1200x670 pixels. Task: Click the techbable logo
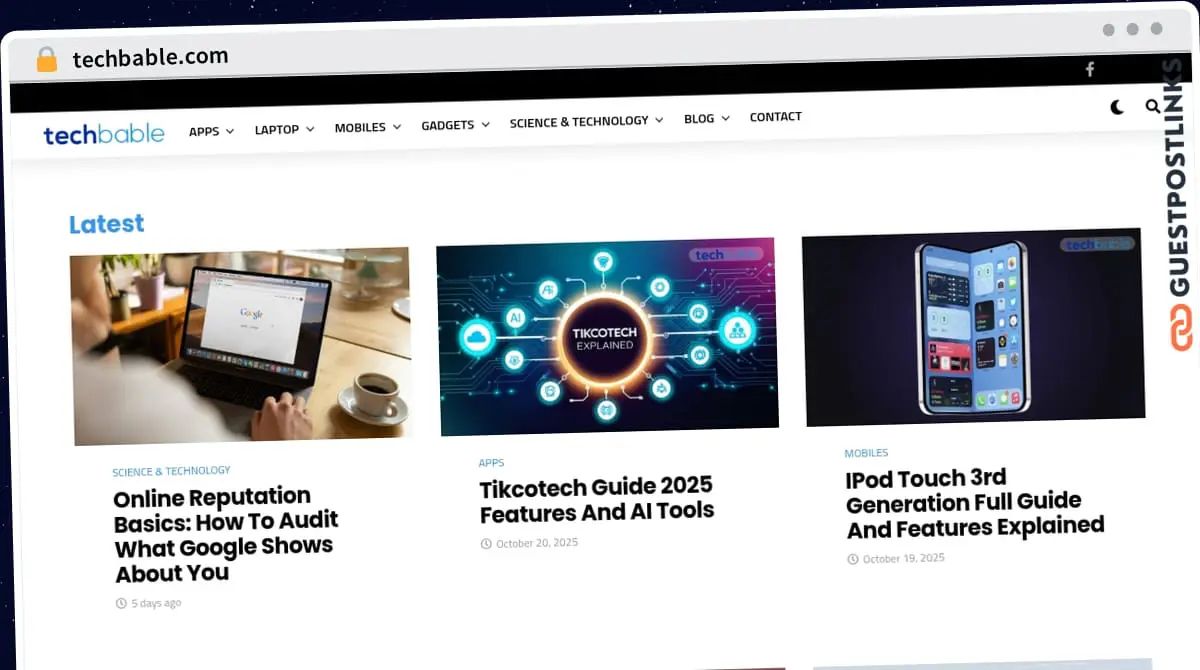103,133
